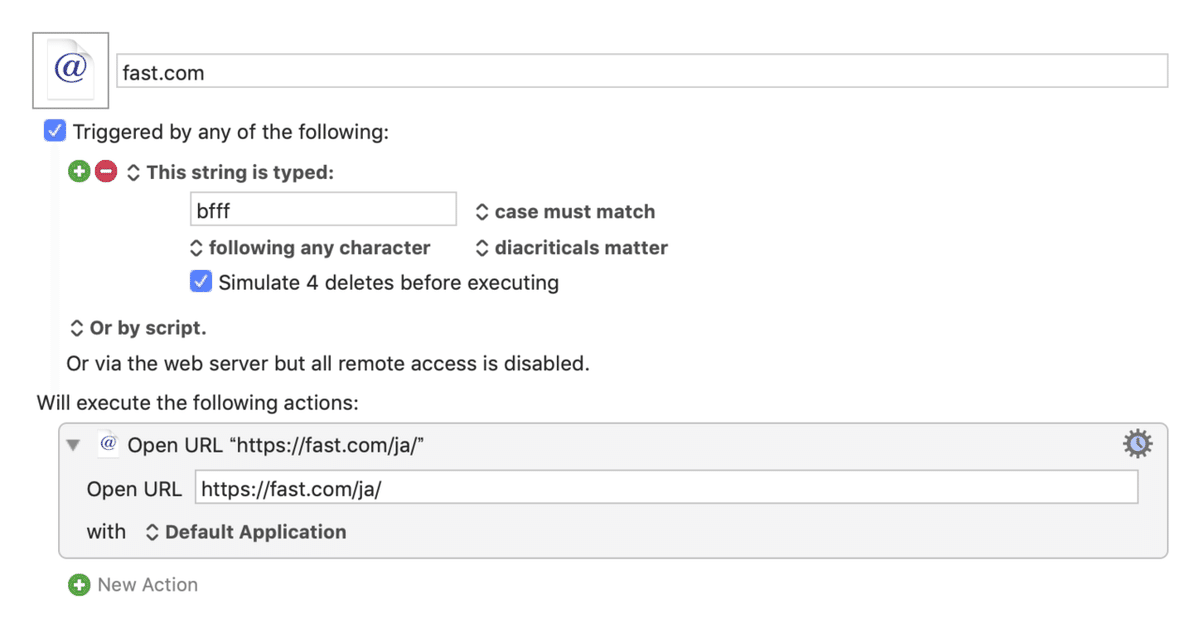Open 'diacriticals matter' dropdown
The image size is (1200, 628).
[x=571, y=248]
